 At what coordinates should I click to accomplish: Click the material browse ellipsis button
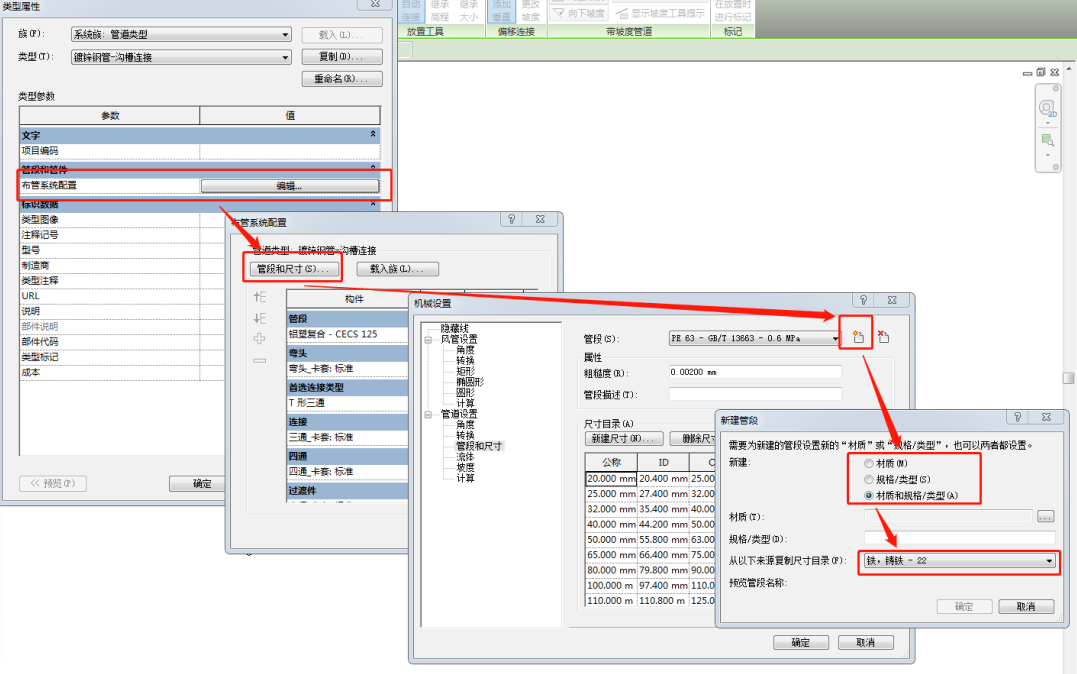pyautogui.click(x=1045, y=516)
